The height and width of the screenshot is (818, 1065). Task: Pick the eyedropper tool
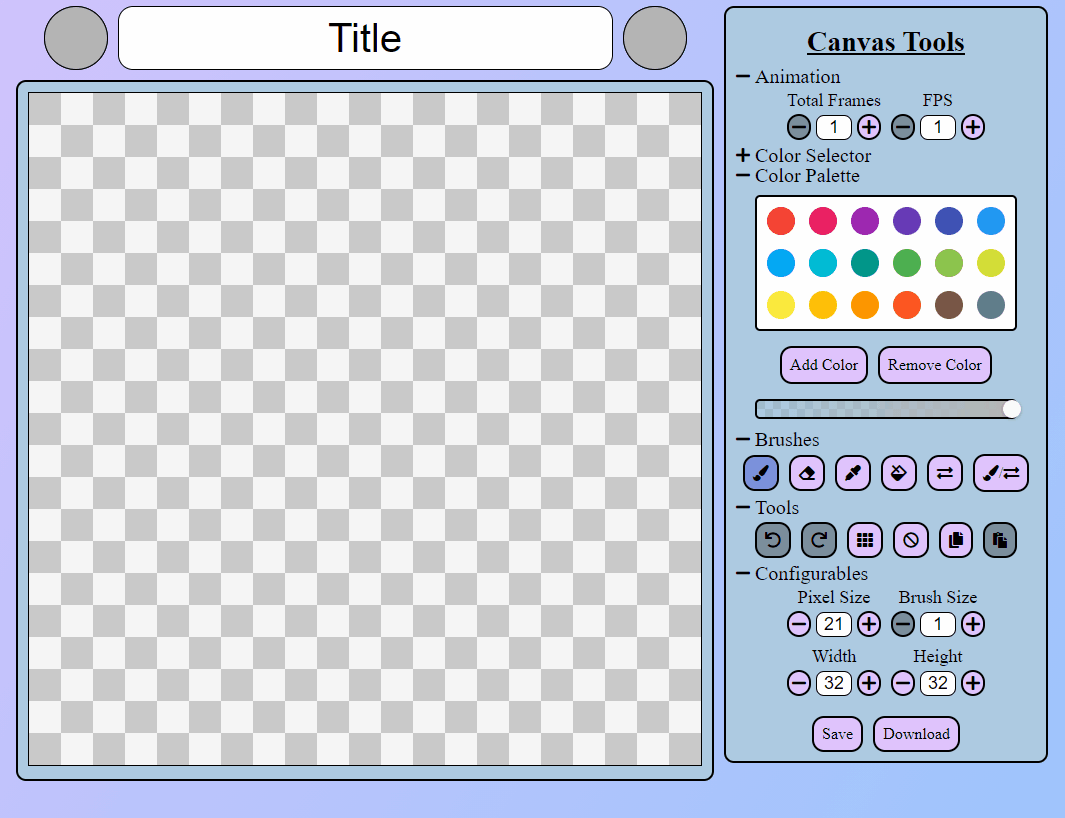[853, 473]
